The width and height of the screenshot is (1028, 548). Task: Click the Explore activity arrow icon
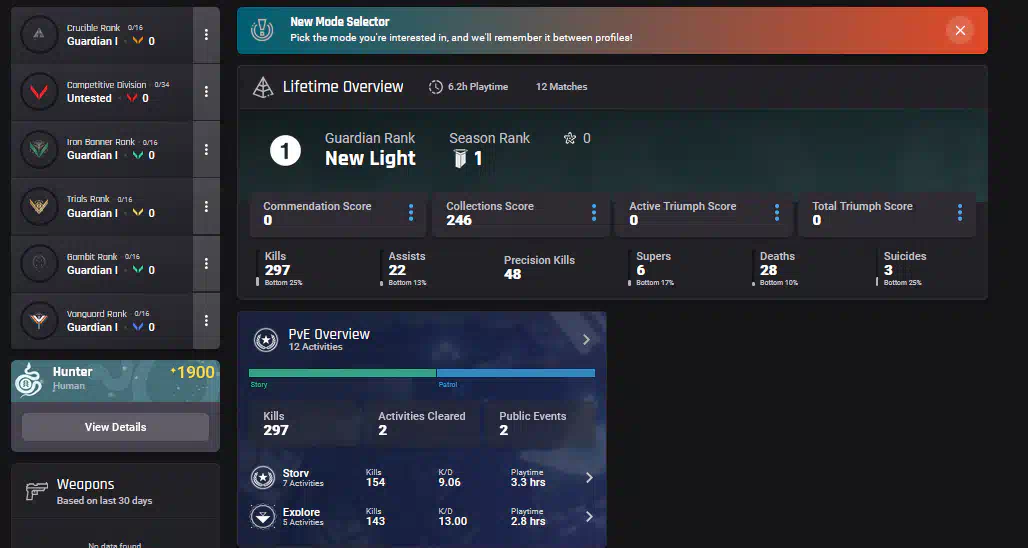263,517
